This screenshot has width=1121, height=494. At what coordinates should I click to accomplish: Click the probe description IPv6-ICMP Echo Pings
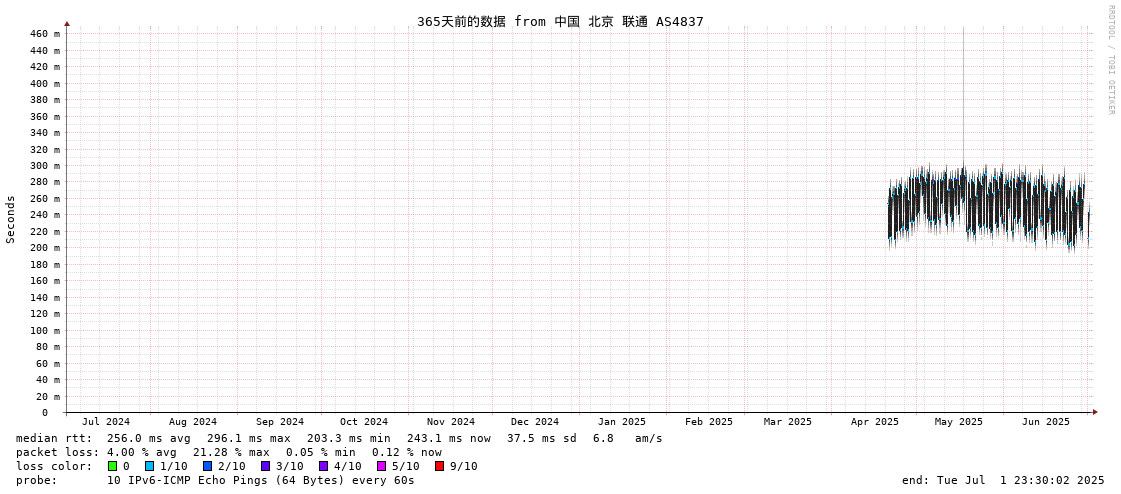click(260, 480)
